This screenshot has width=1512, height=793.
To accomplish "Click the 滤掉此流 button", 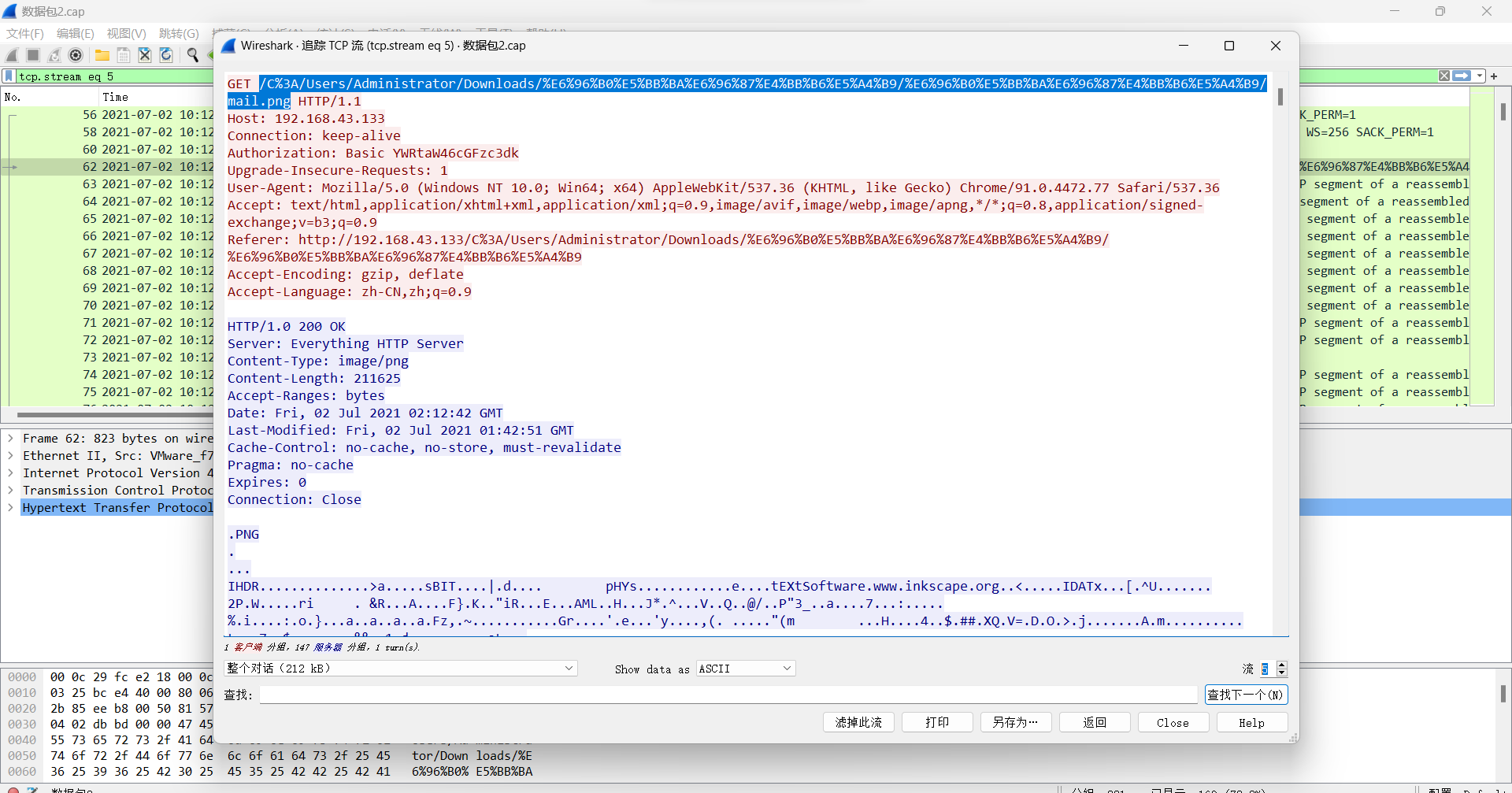I will 858,722.
